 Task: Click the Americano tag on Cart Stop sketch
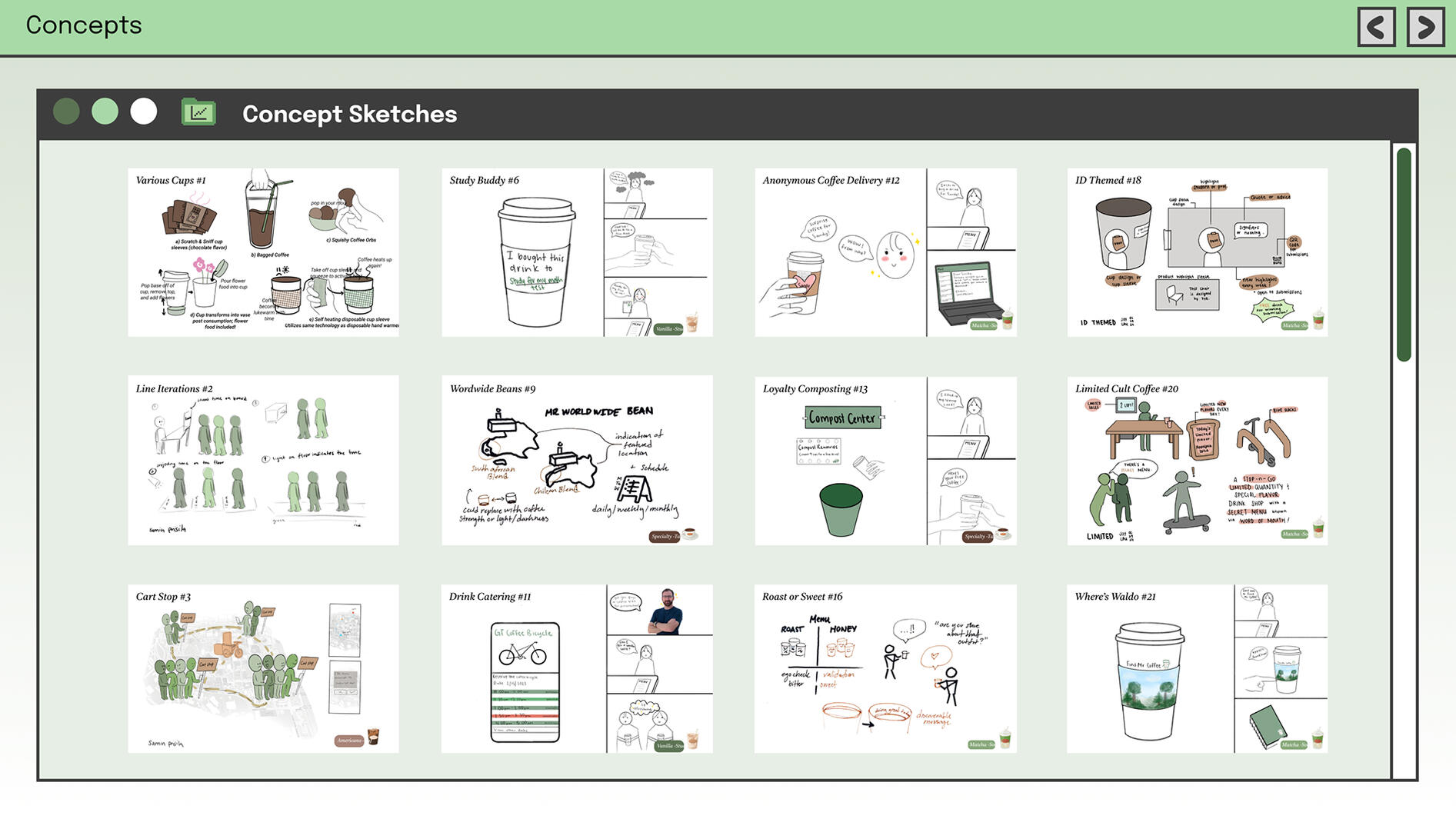(348, 740)
